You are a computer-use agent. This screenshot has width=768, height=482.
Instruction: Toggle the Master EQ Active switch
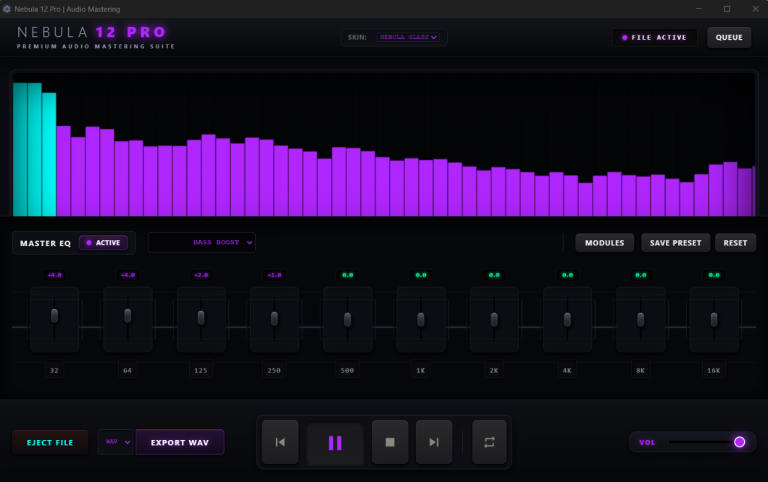pos(103,243)
